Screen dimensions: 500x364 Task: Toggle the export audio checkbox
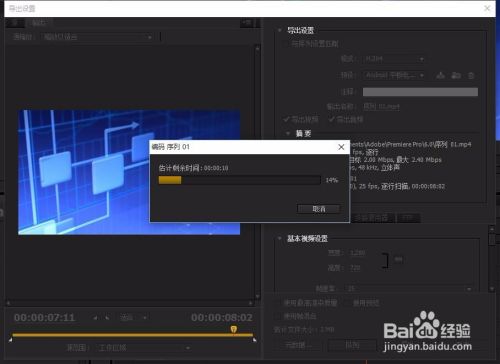point(331,119)
